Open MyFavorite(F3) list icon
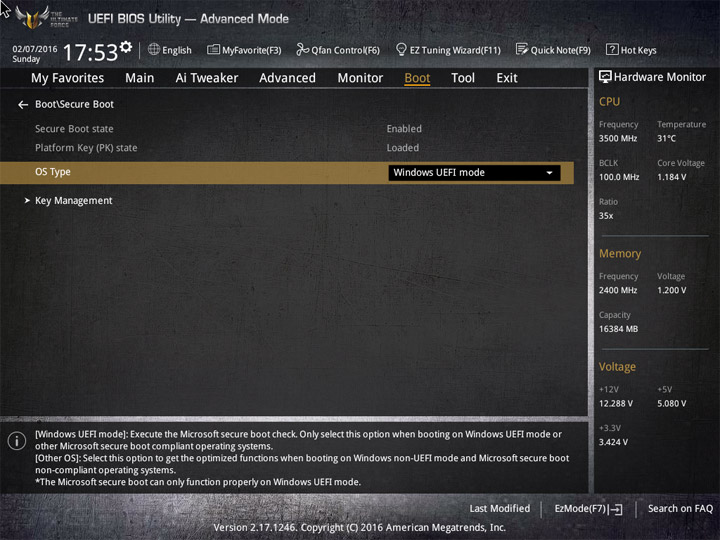 213,49
